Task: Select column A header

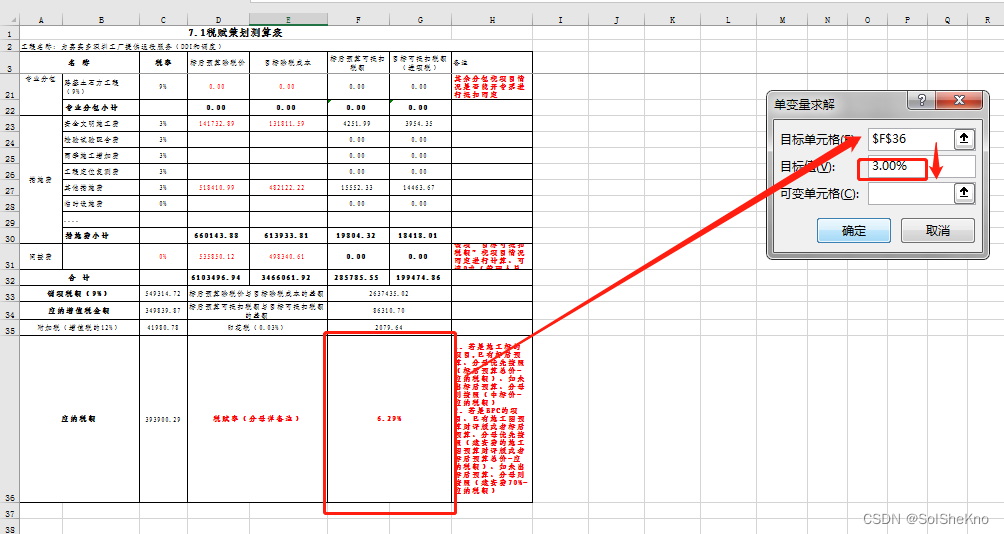Action: click(41, 20)
